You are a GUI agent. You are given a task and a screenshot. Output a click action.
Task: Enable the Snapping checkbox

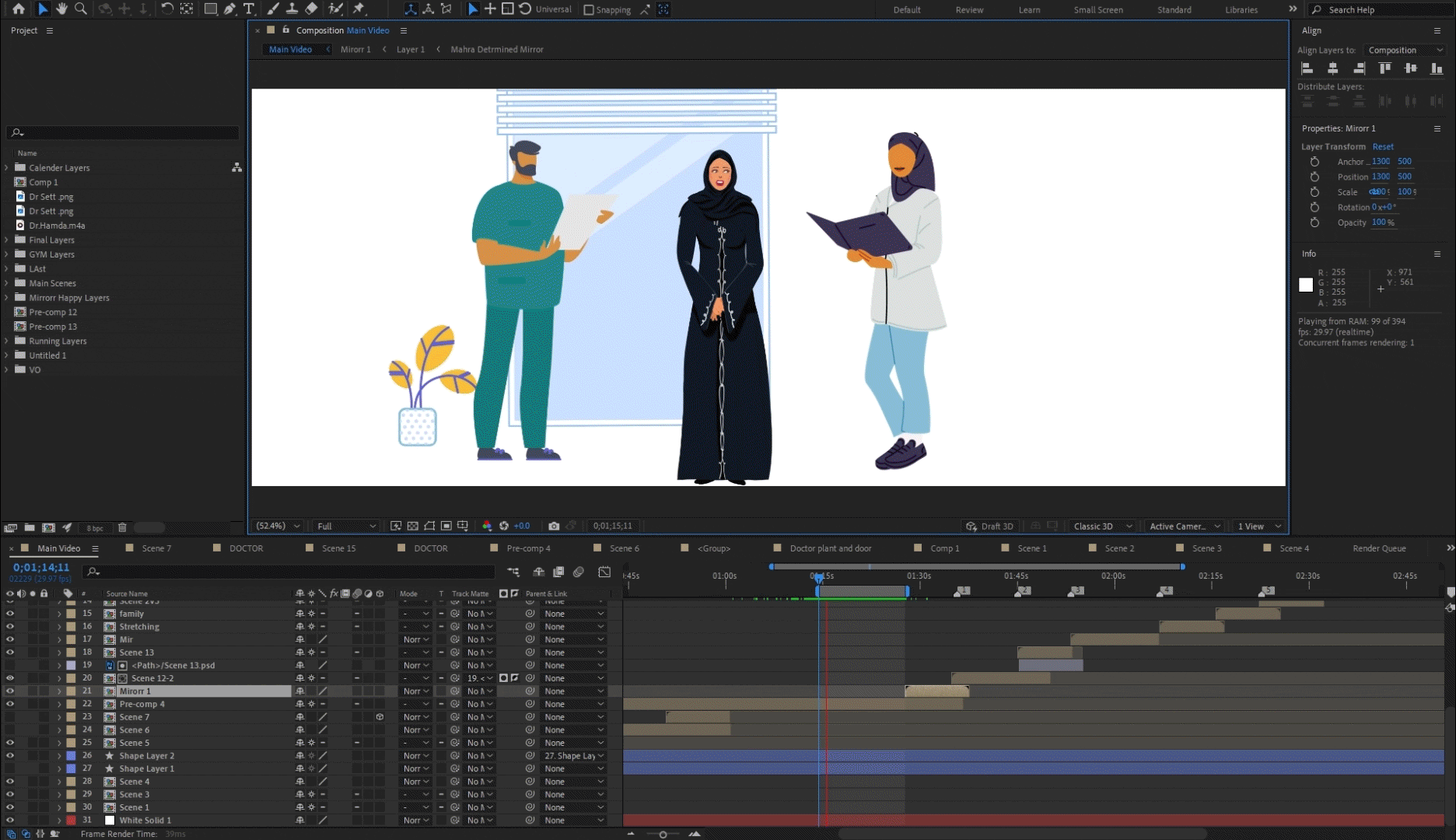click(589, 10)
